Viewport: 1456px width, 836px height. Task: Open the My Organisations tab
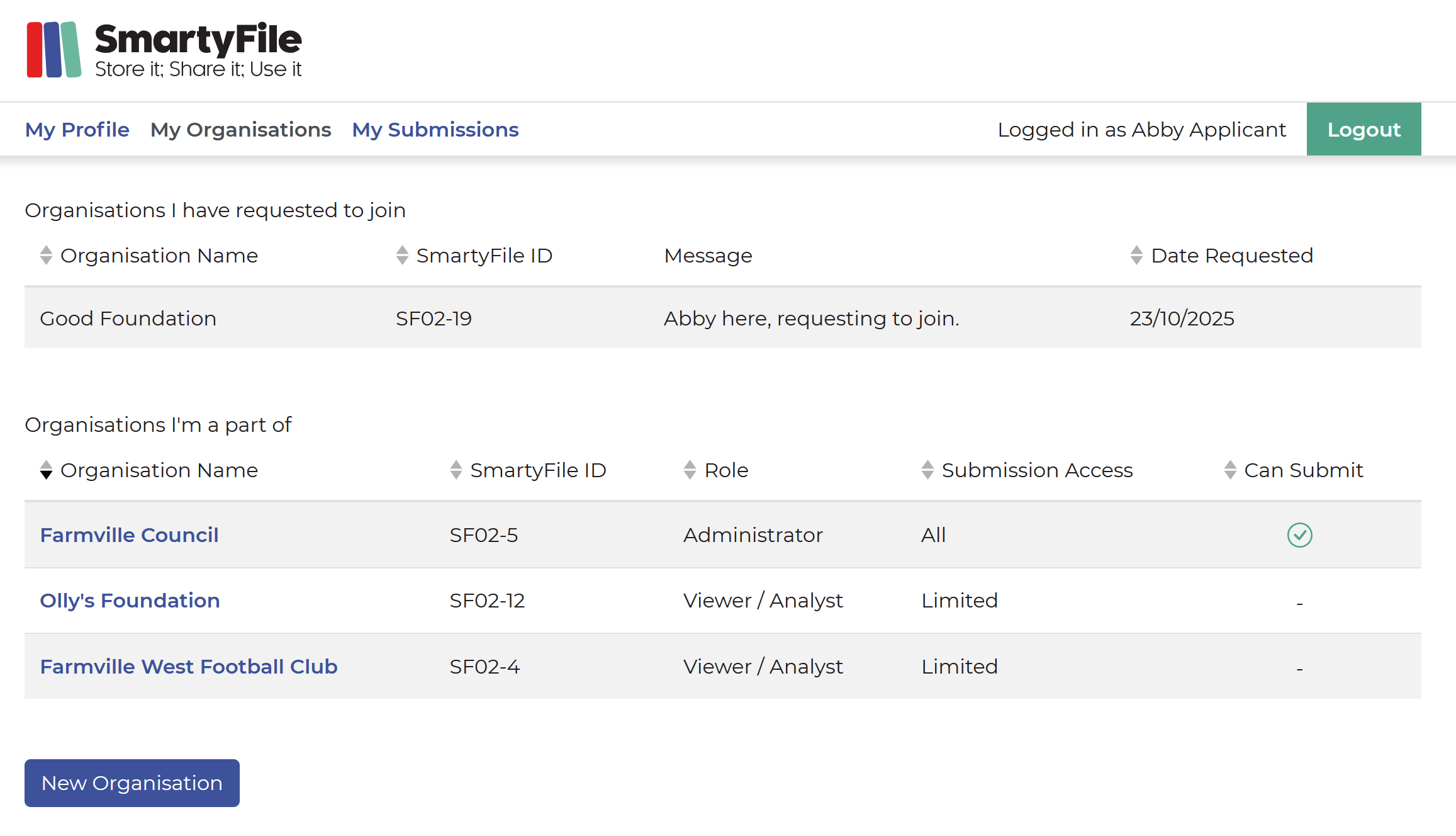(x=240, y=130)
